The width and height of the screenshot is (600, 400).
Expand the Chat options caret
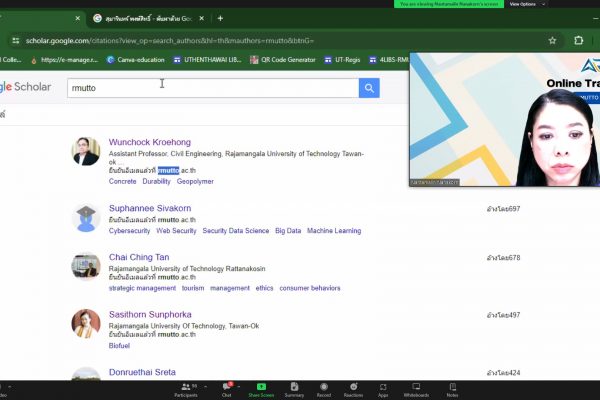(239, 387)
